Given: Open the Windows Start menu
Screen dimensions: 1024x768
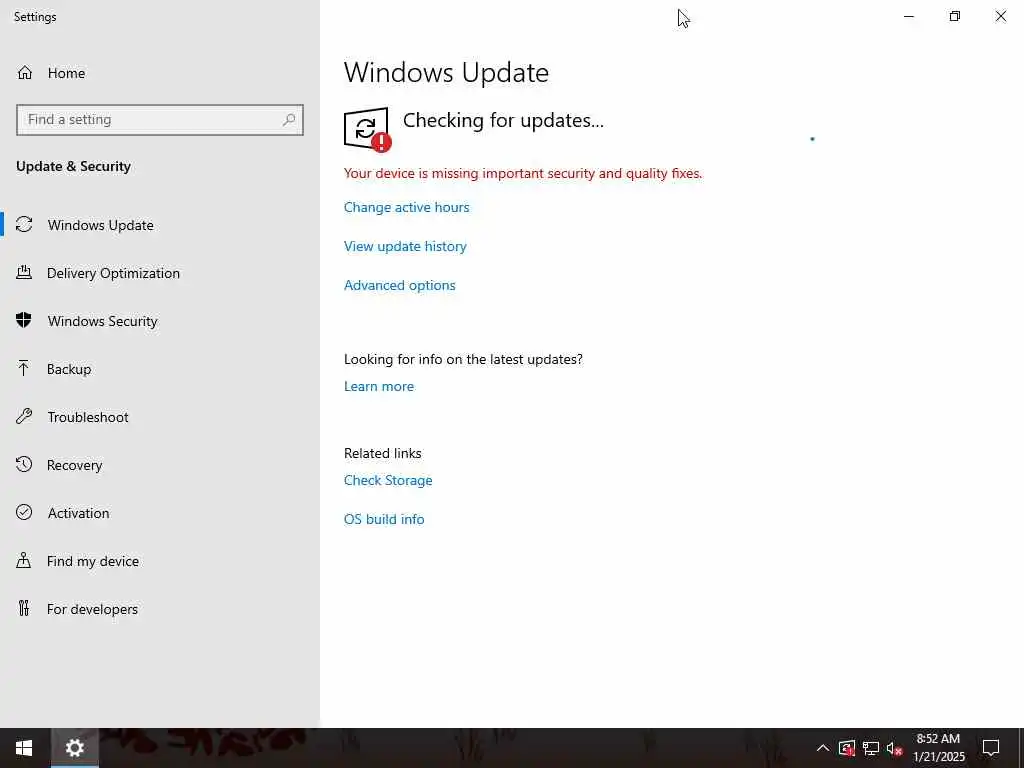Looking at the screenshot, I should [x=24, y=748].
